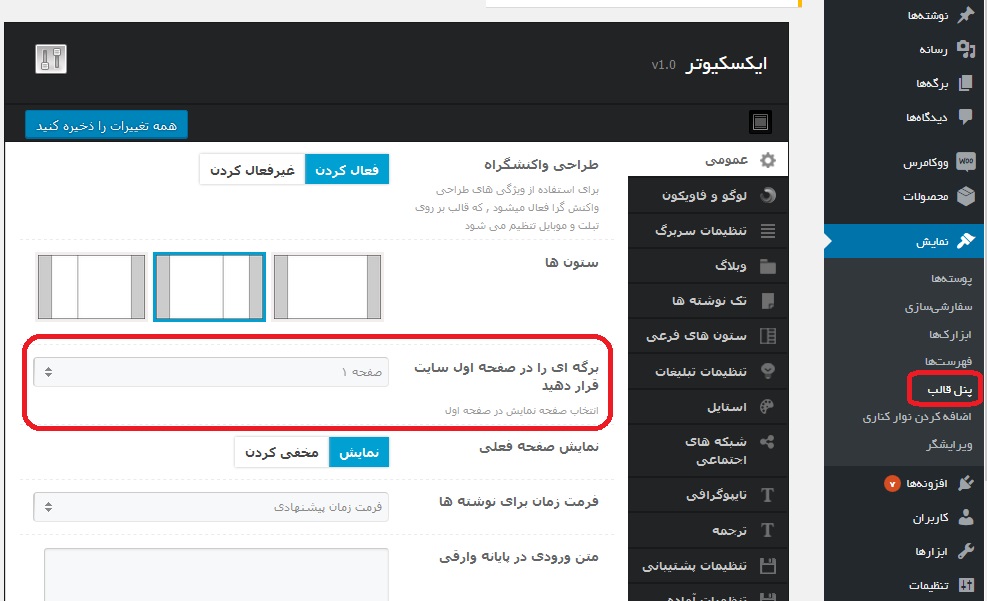Image resolution: width=987 pixels, height=601 pixels.
Task: Click the footer text input textarea
Action: tap(216, 575)
